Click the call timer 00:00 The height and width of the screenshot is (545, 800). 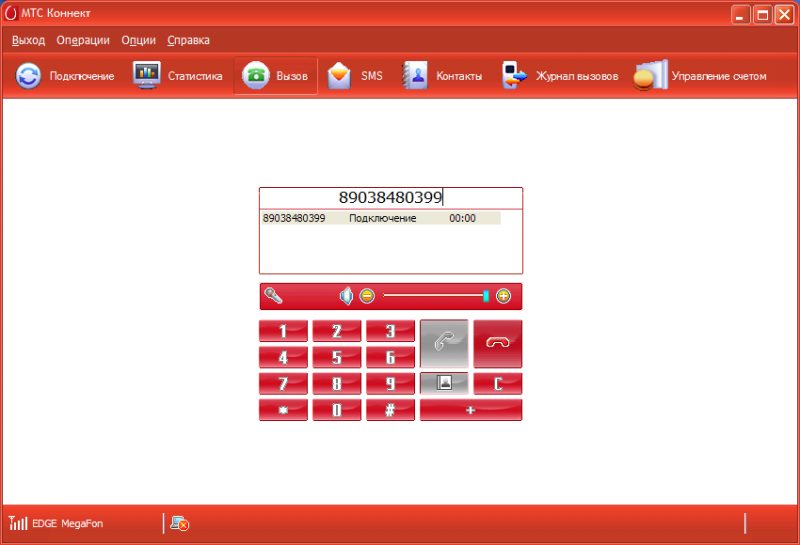(462, 218)
